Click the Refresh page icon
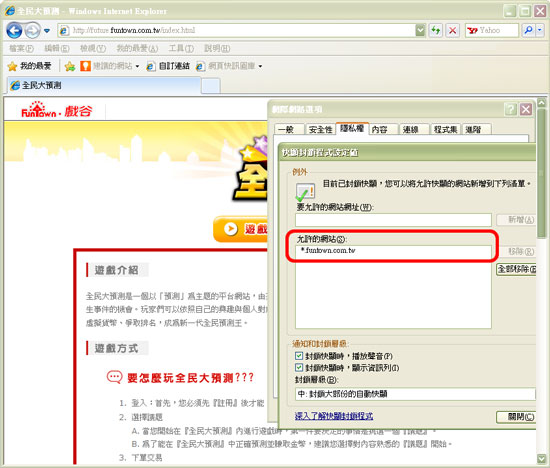Screen dimensions: 550x468 click(x=436, y=31)
